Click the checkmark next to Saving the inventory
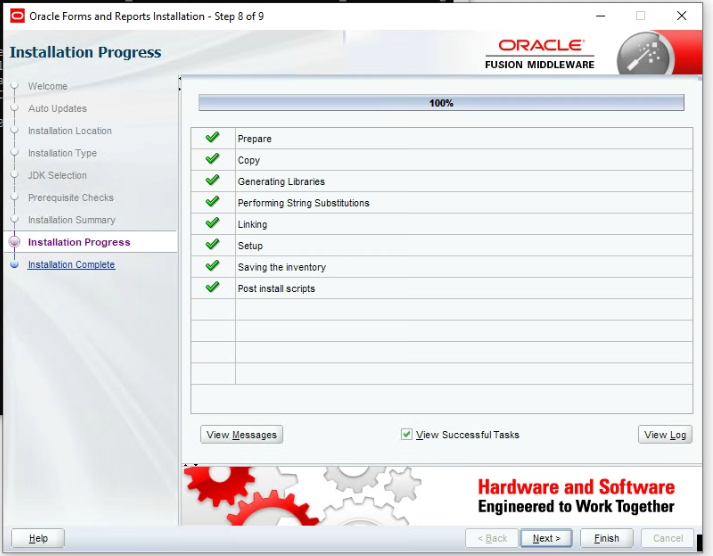 [212, 265]
